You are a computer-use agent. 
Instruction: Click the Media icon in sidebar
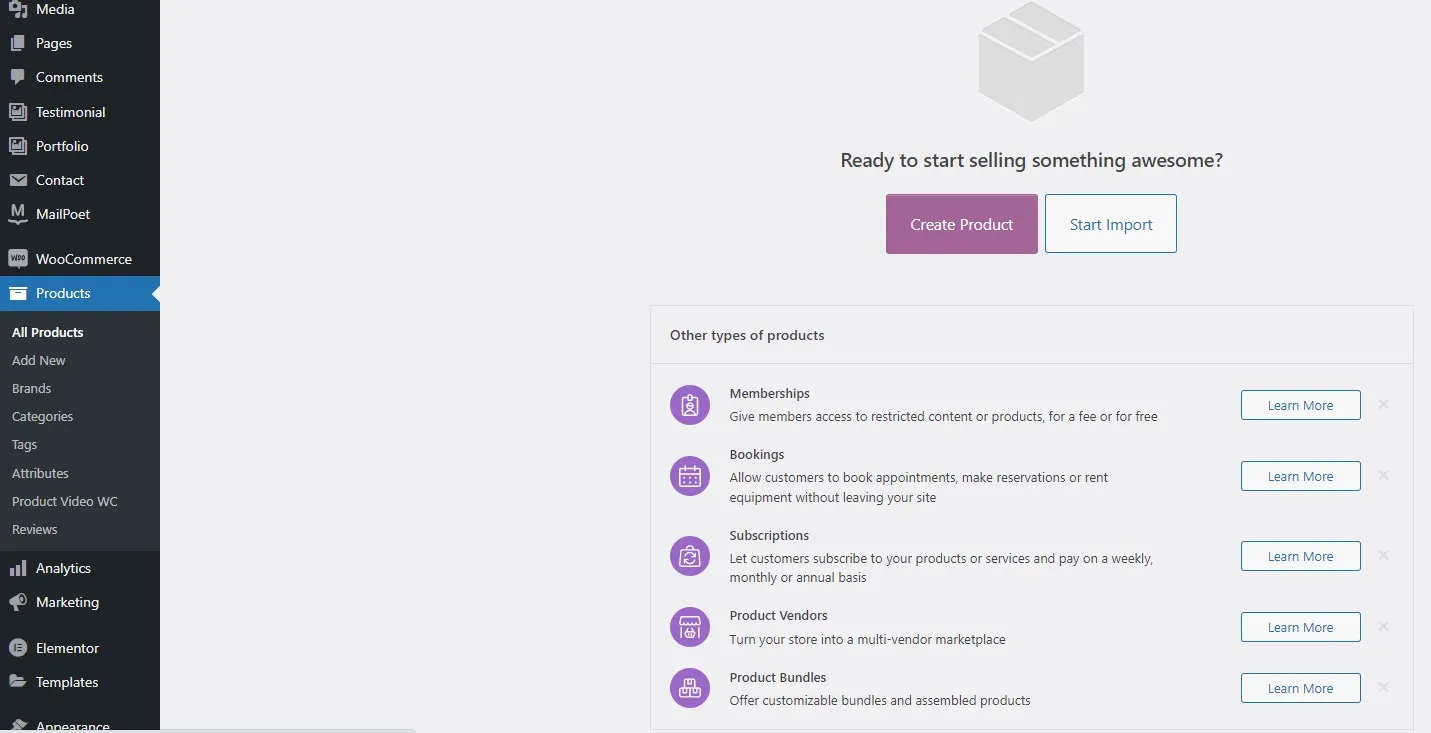pyautogui.click(x=18, y=9)
